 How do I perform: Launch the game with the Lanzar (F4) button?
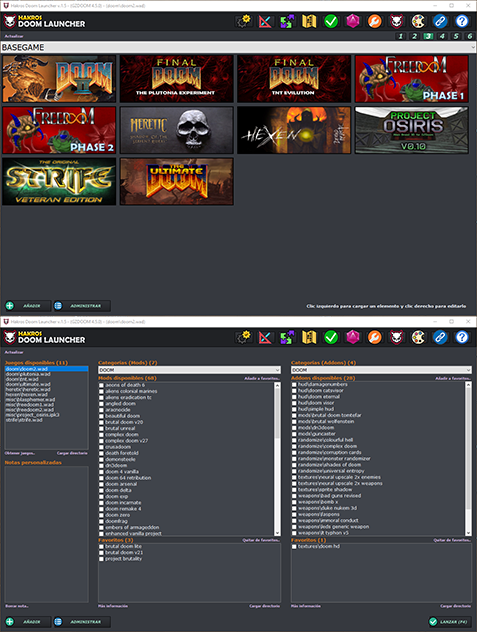pyautogui.click(x=450, y=622)
